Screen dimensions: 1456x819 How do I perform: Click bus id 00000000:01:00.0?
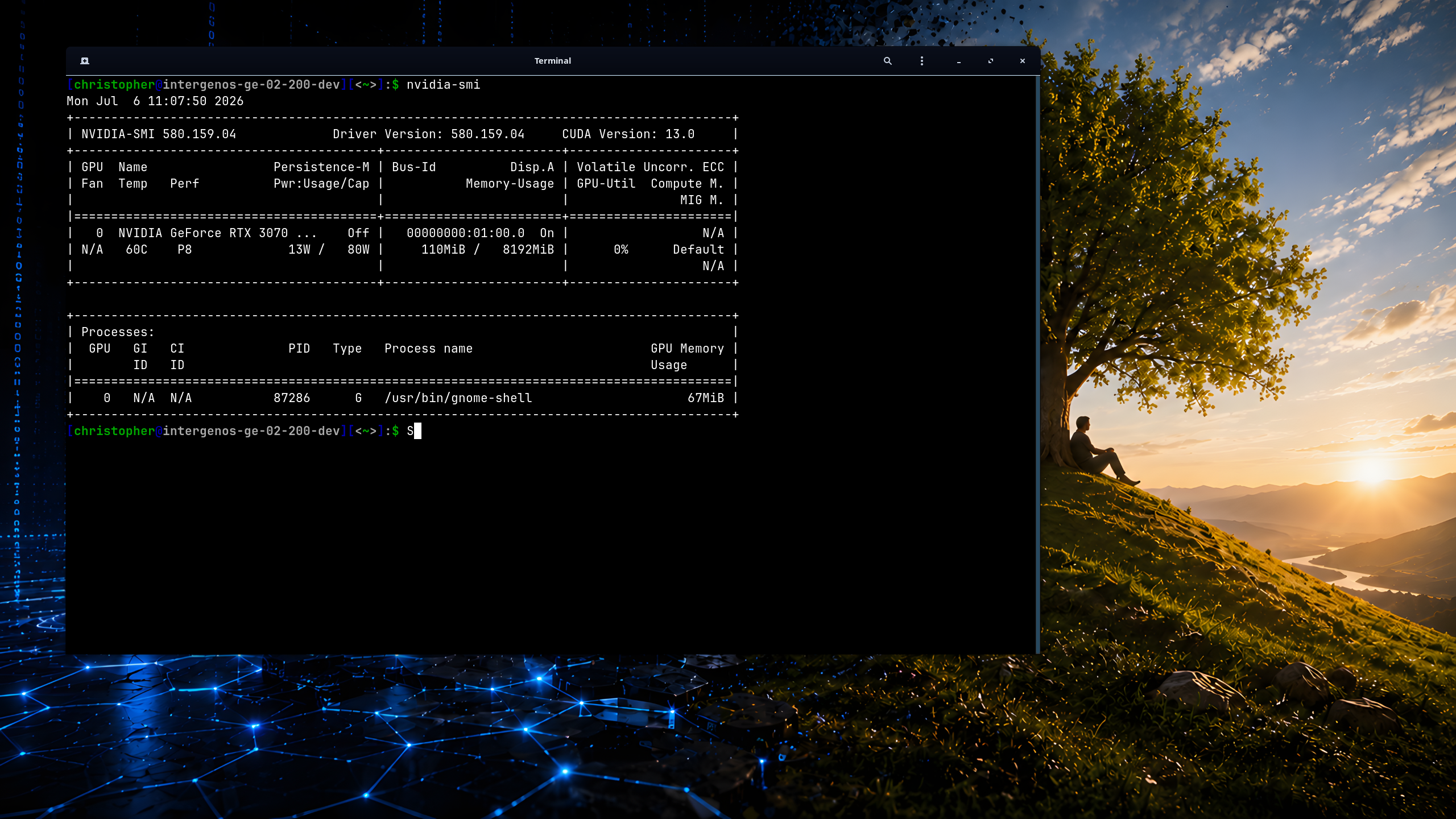[465, 233]
